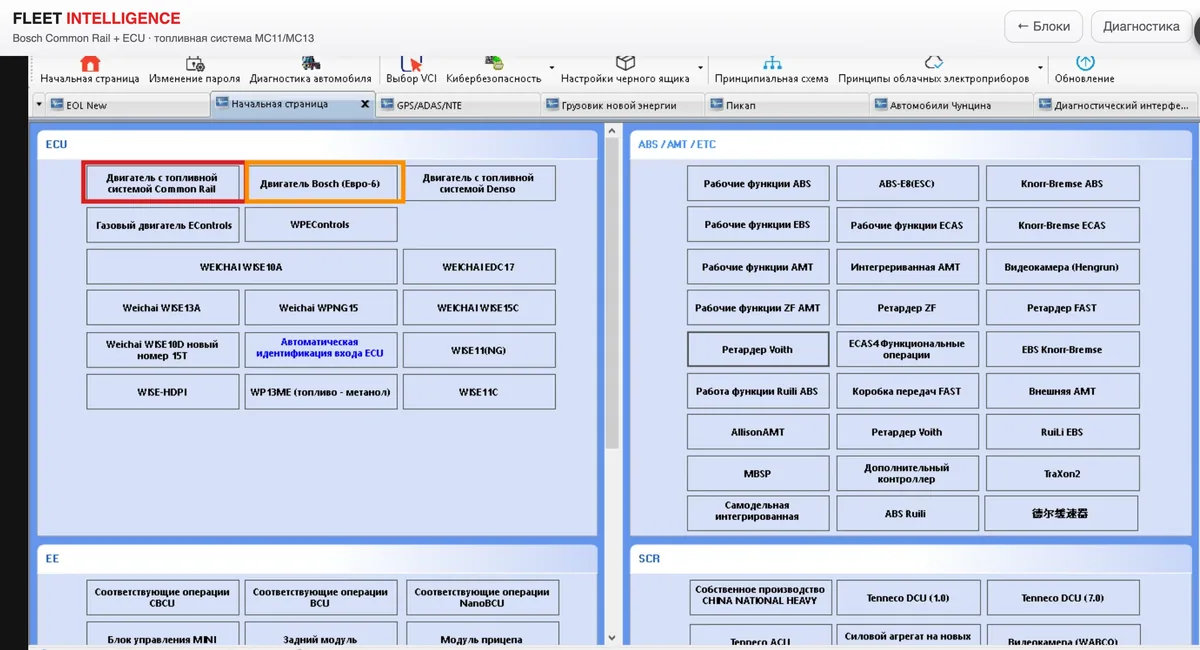Select Weichai WISE10D новый номер 15T
The height and width of the screenshot is (650, 1200).
[x=164, y=350]
